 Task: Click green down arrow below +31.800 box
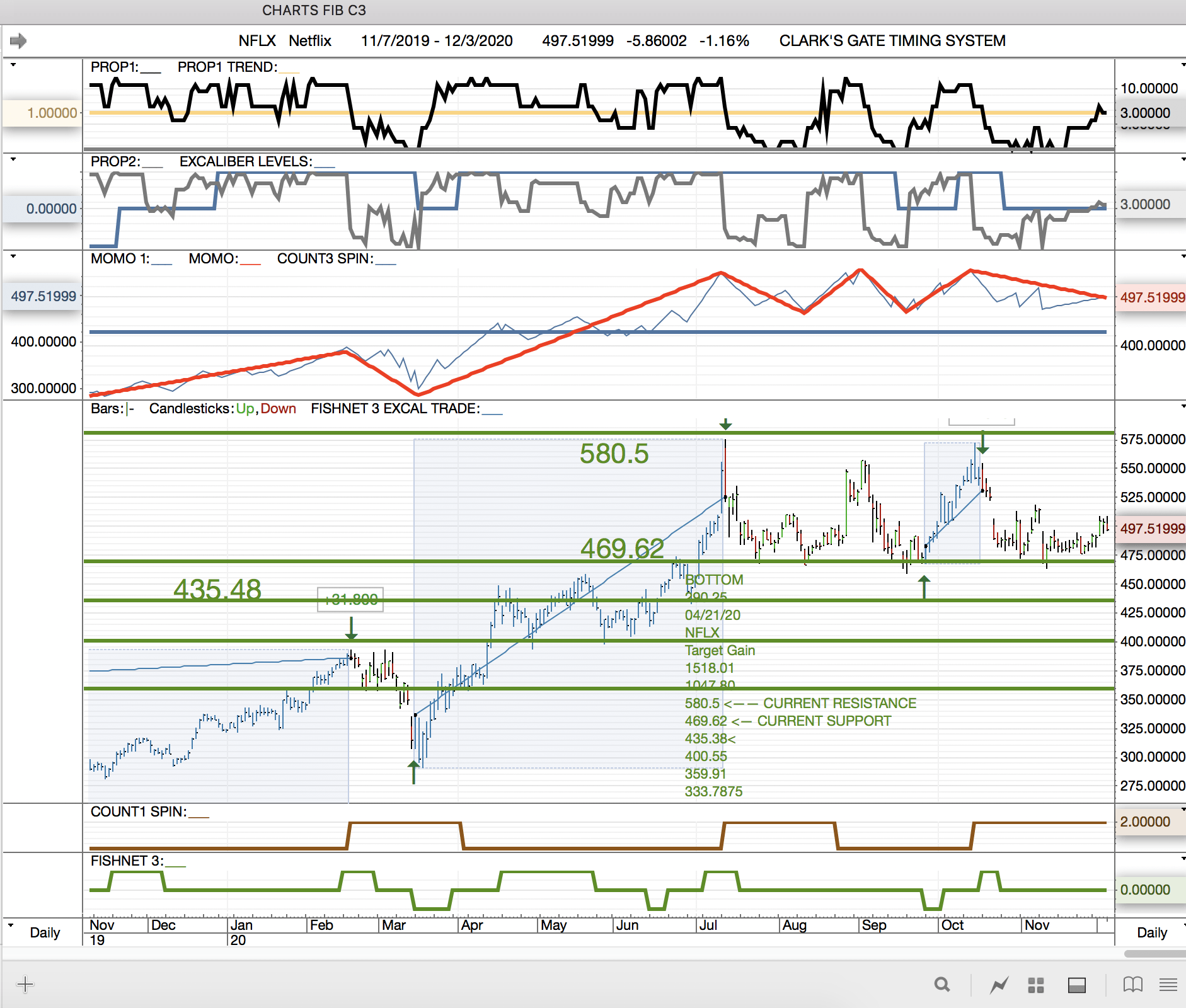point(352,628)
